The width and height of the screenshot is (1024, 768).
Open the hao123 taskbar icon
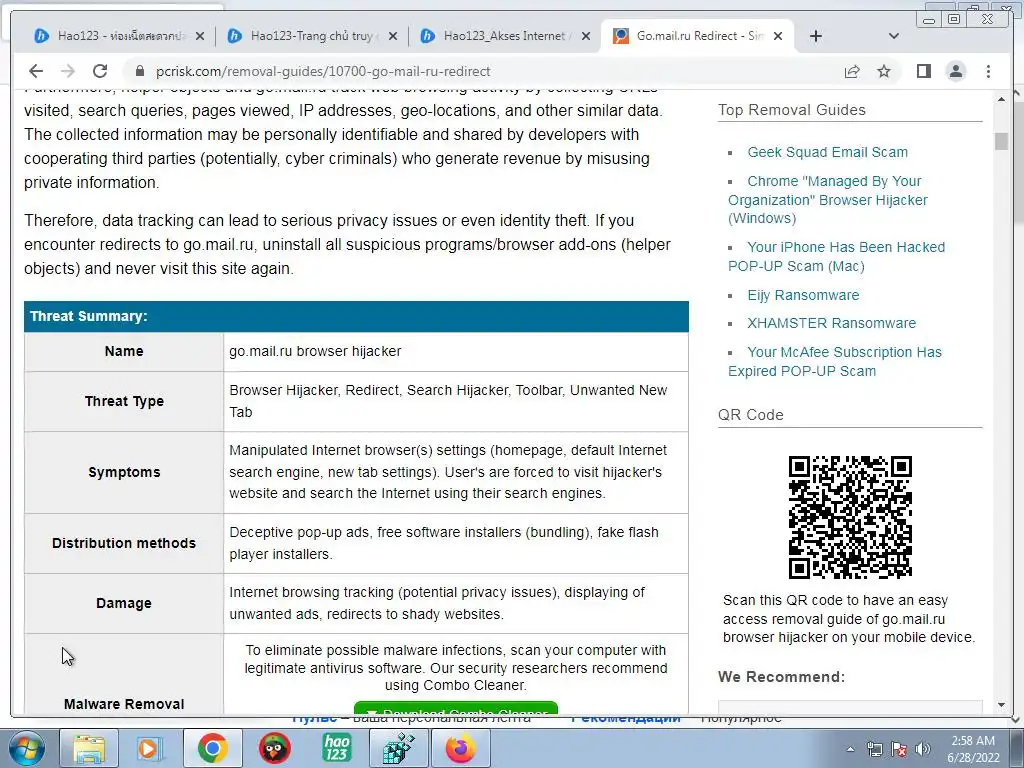coord(337,749)
